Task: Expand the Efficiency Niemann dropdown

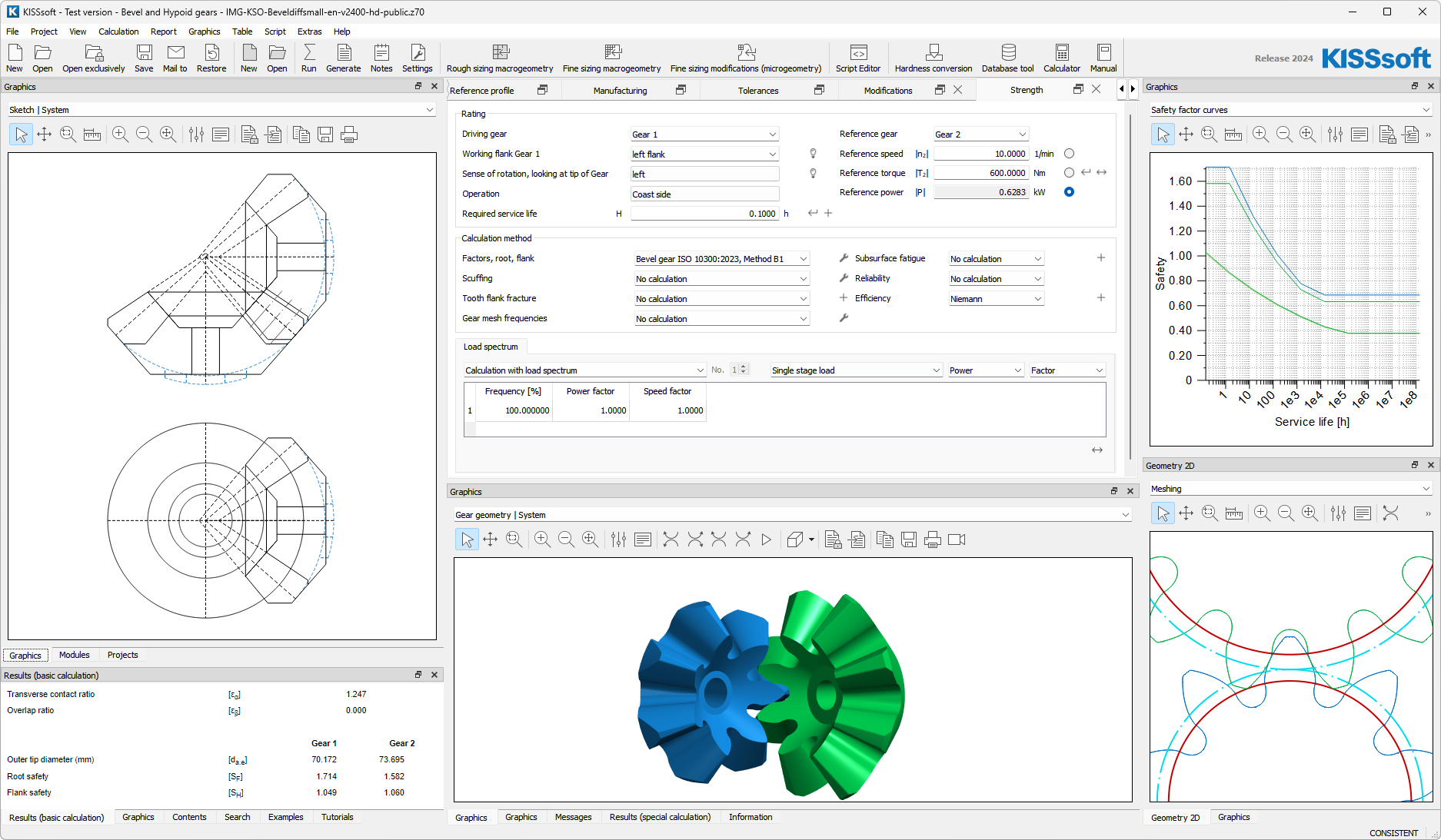Action: 996,299
